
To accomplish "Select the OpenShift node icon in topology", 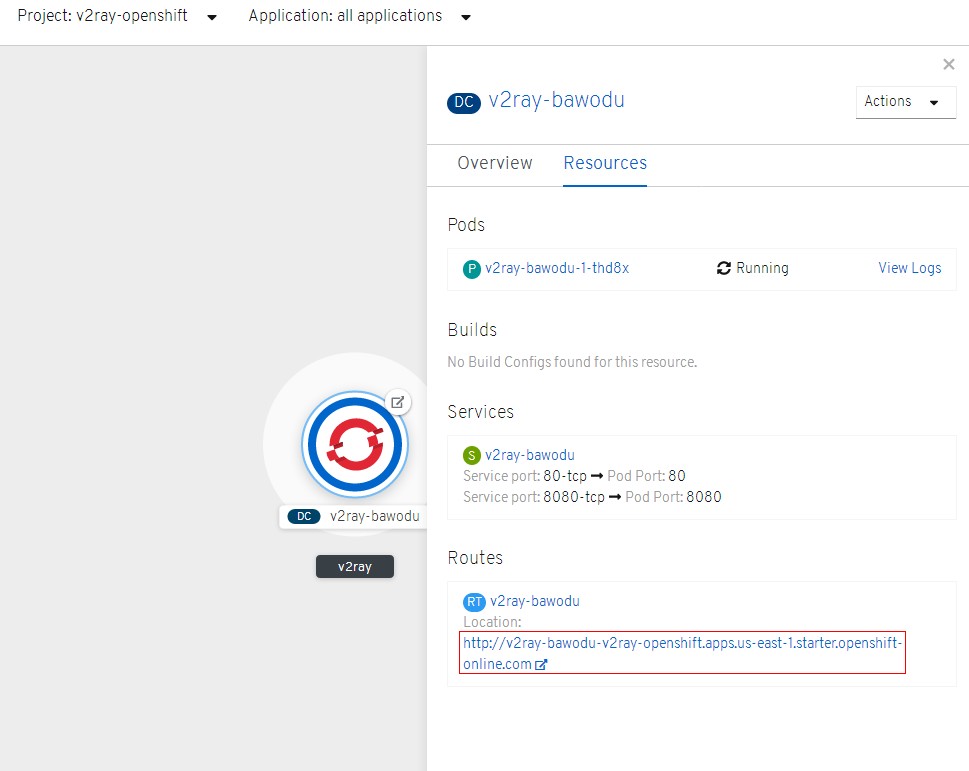I will click(x=355, y=444).
